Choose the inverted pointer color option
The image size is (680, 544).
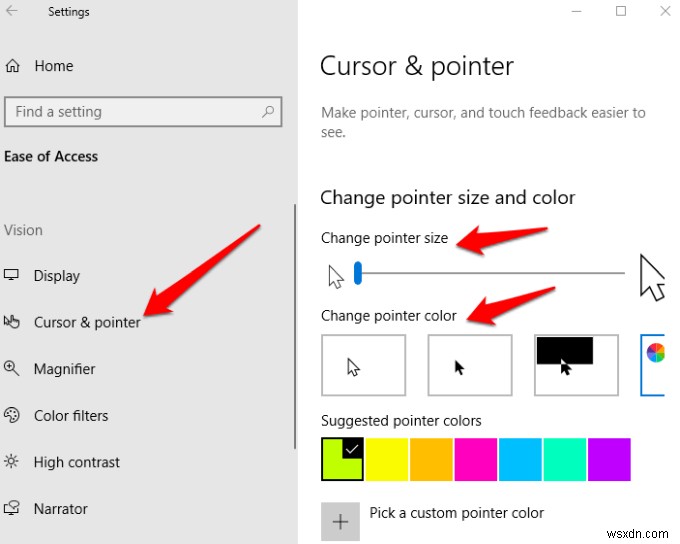coord(576,365)
